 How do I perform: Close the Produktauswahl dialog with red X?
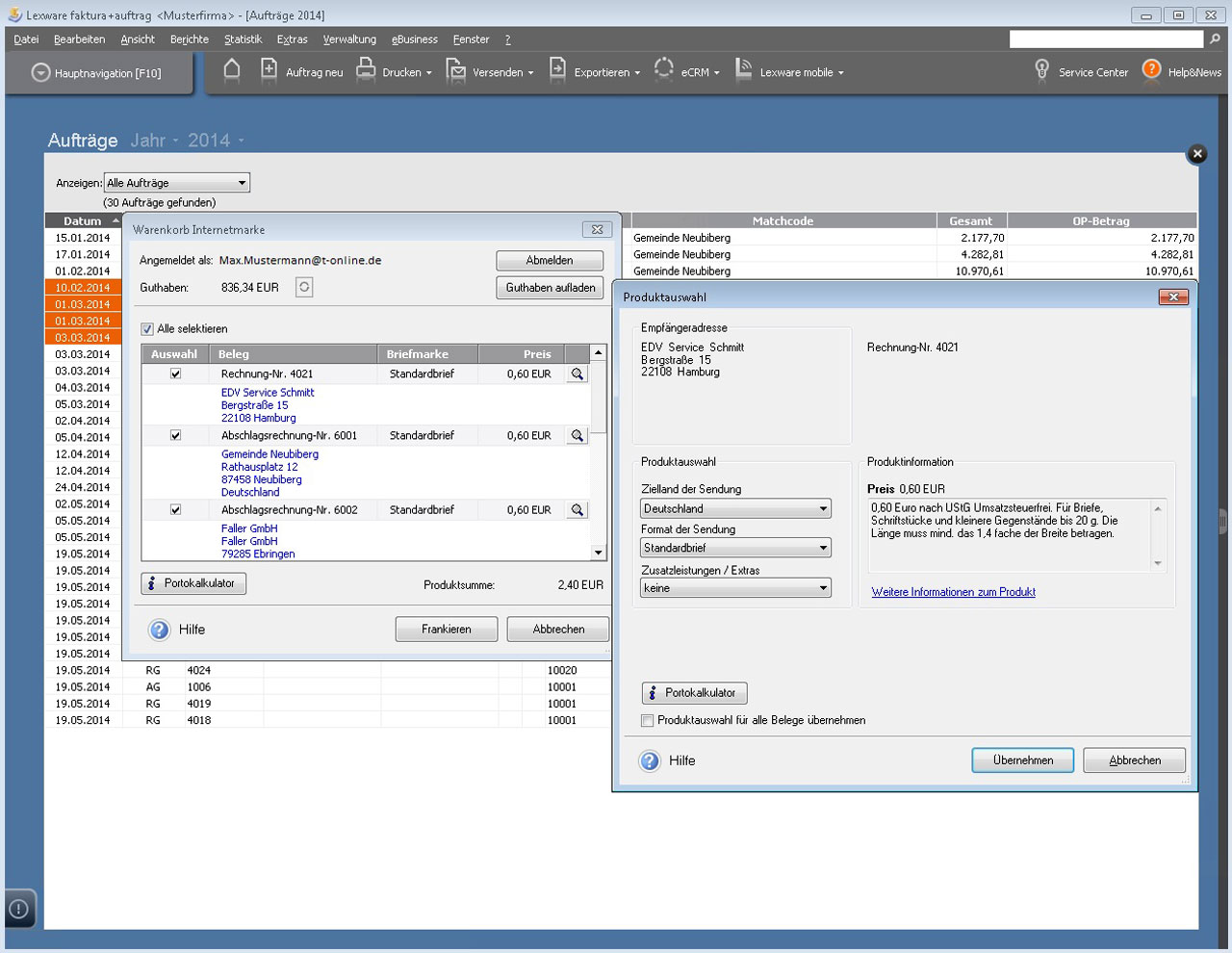coord(1172,296)
